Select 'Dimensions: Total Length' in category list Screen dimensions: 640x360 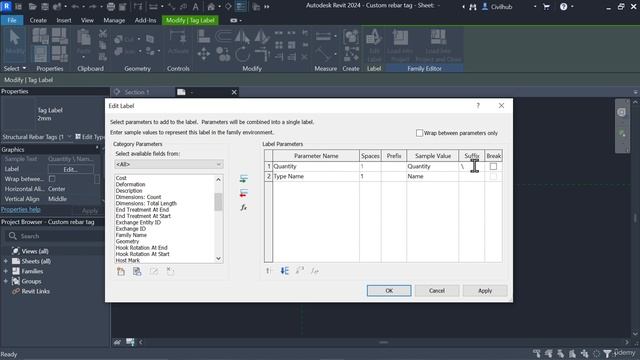pyautogui.click(x=146, y=203)
